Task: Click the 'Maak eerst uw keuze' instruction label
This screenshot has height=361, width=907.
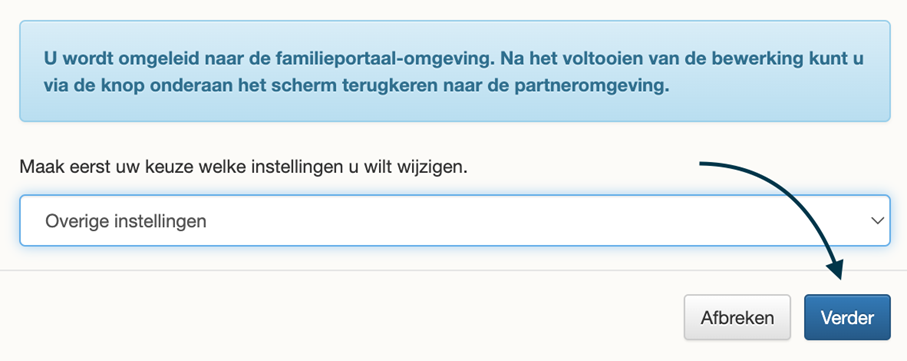Action: (244, 168)
